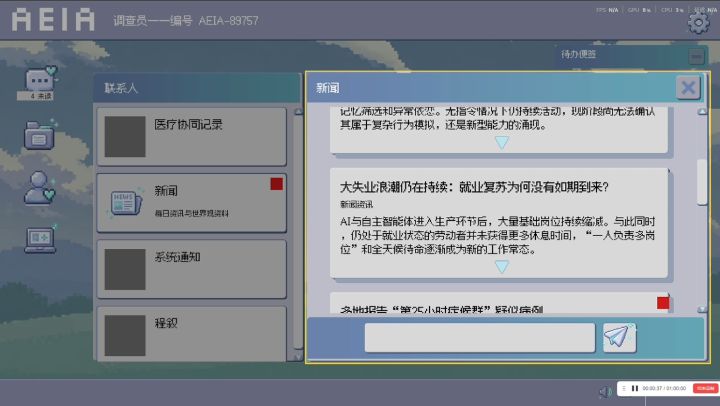Click red unread marker on 第25小时症候群 article
Viewport: 720px width, 406px height.
pyautogui.click(x=663, y=303)
